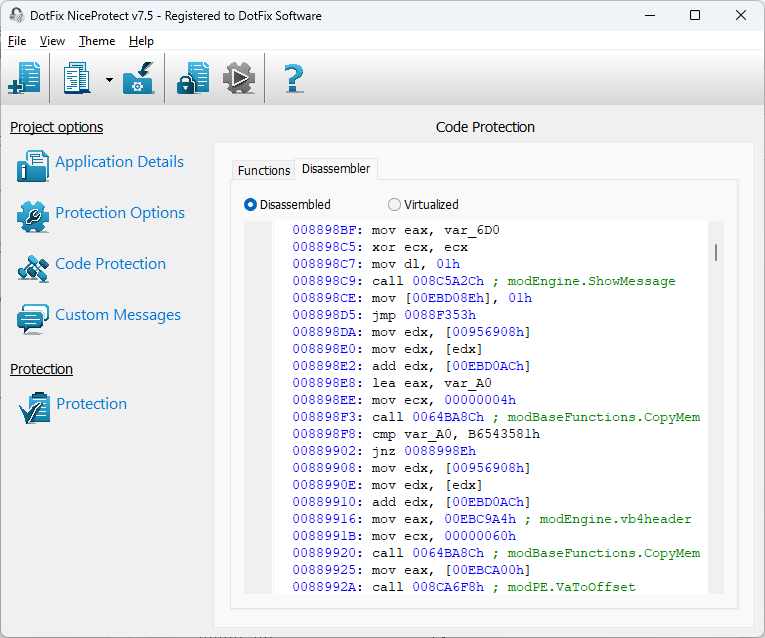Open the Protection Options link
The width and height of the screenshot is (765, 638).
pos(120,213)
